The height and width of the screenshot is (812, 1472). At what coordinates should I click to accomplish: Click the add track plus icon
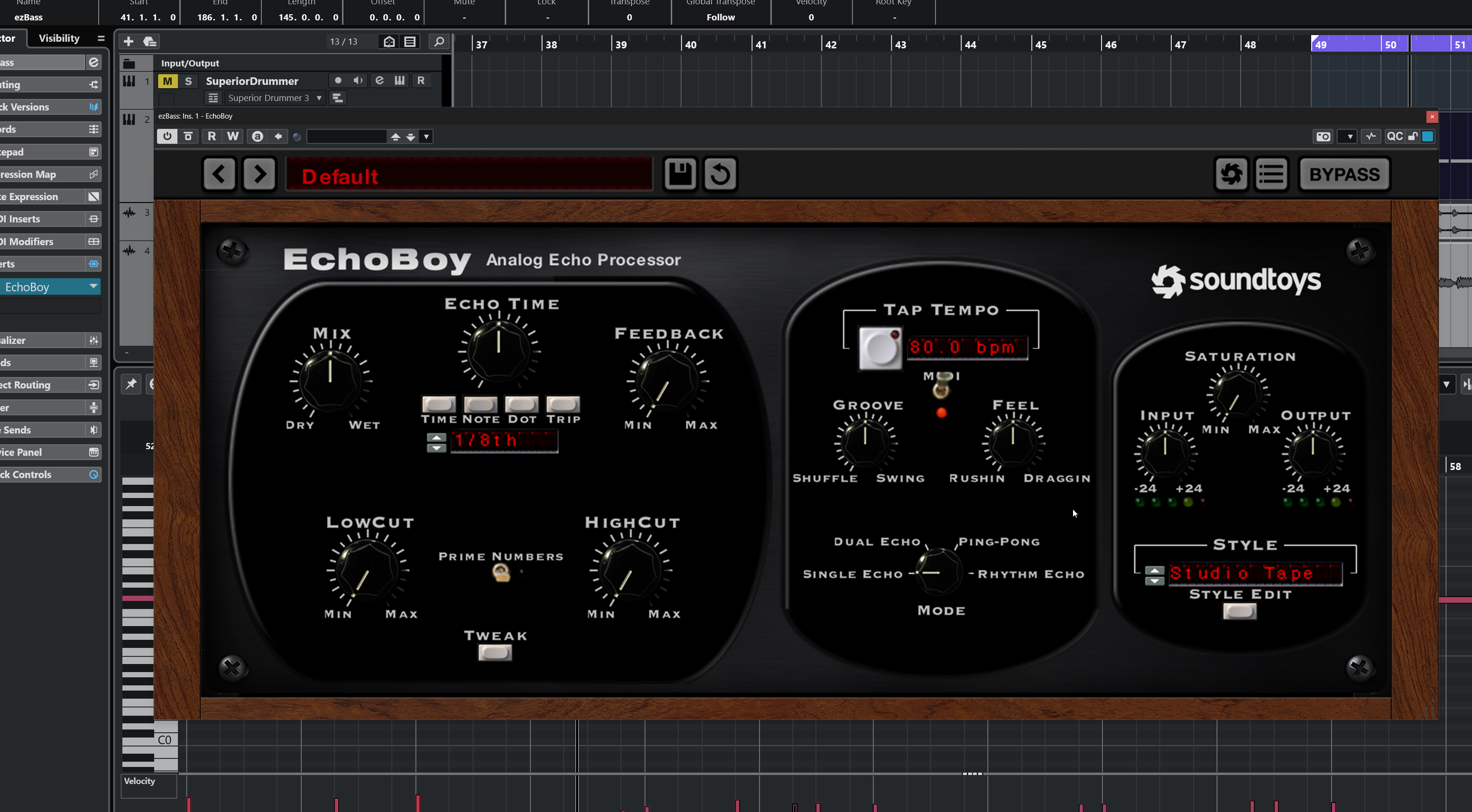pyautogui.click(x=129, y=42)
